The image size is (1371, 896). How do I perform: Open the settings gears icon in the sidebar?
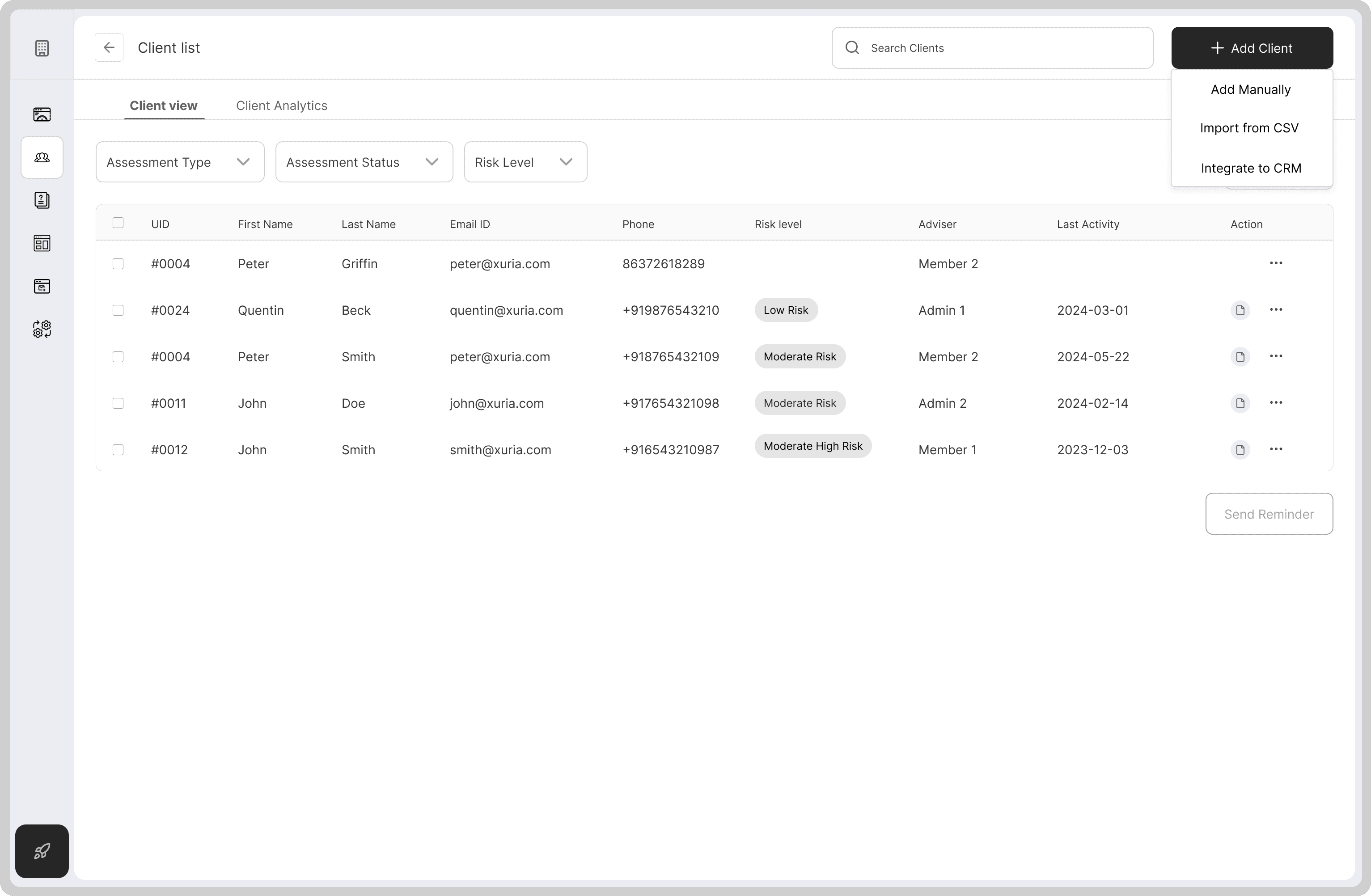pyautogui.click(x=42, y=329)
